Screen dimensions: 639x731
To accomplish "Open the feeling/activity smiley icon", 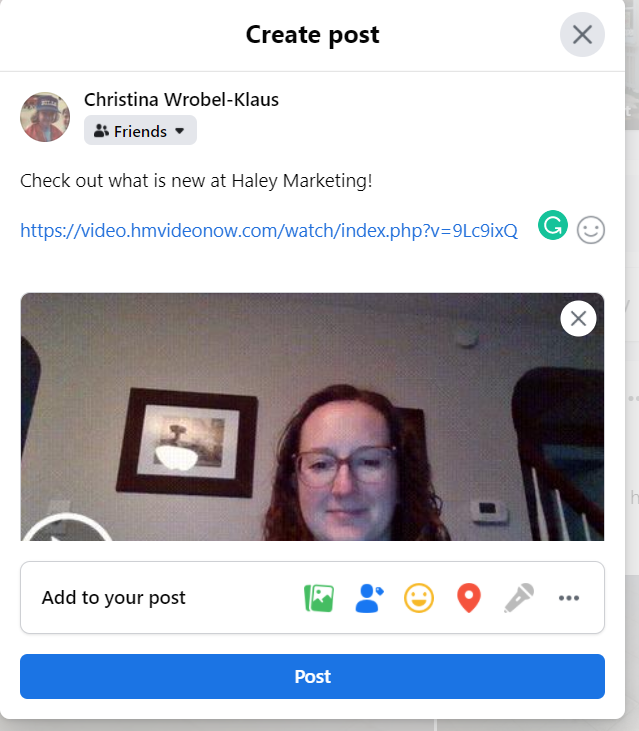I will click(x=419, y=598).
